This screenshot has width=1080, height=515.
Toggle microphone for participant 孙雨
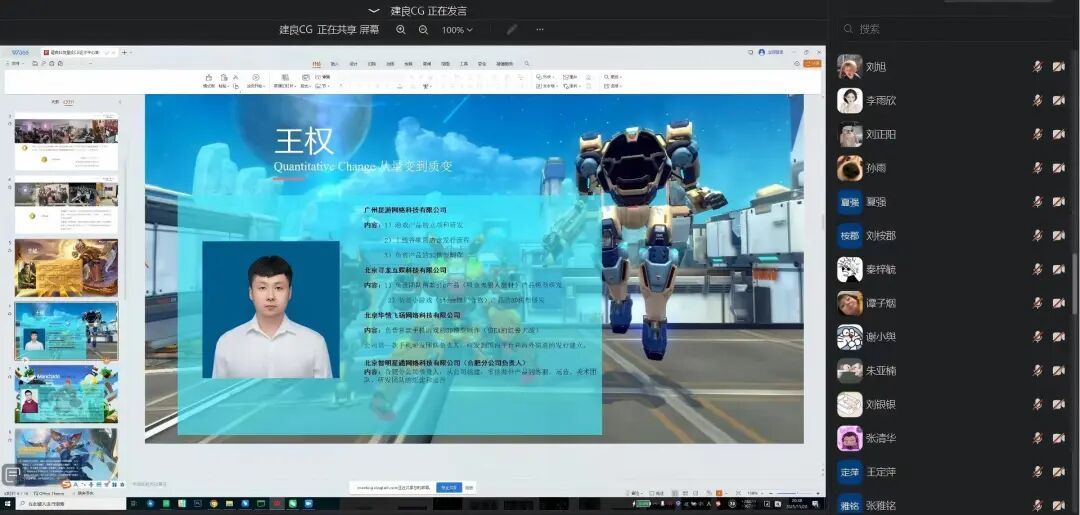[x=1037, y=168]
